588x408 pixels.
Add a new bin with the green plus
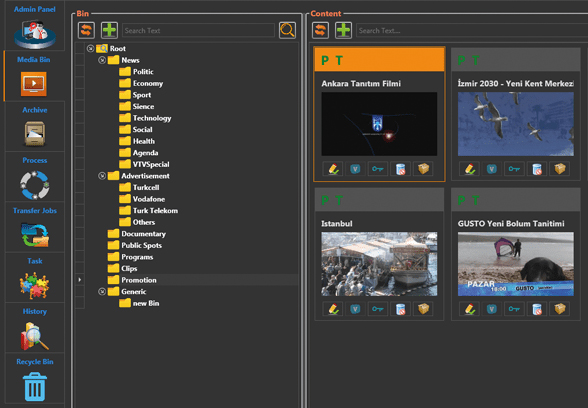click(110, 30)
